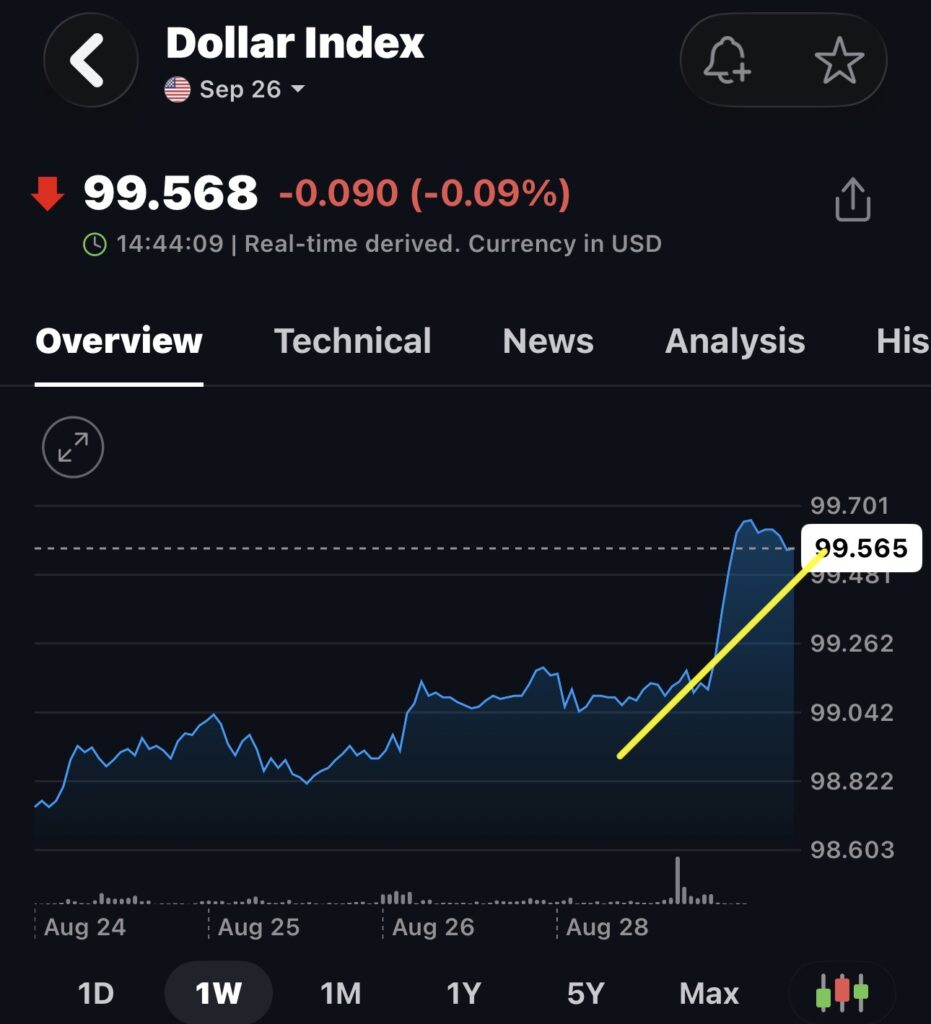Select the 1W time range
Image resolution: width=931 pixels, height=1024 pixels.
(219, 993)
